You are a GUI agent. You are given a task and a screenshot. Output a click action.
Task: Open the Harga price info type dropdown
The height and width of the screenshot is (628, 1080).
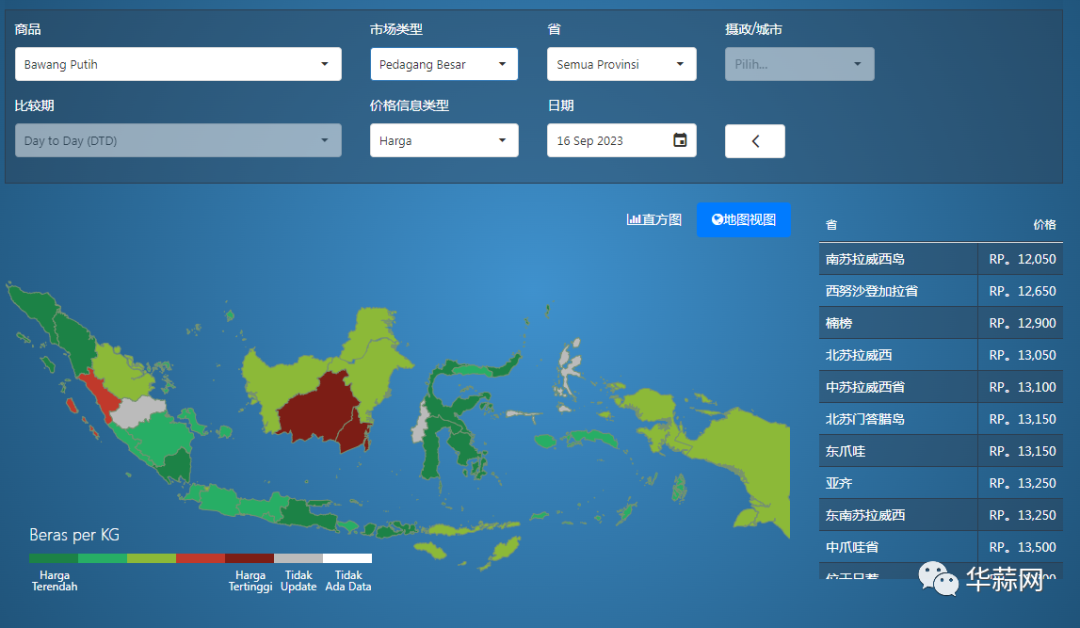click(444, 140)
